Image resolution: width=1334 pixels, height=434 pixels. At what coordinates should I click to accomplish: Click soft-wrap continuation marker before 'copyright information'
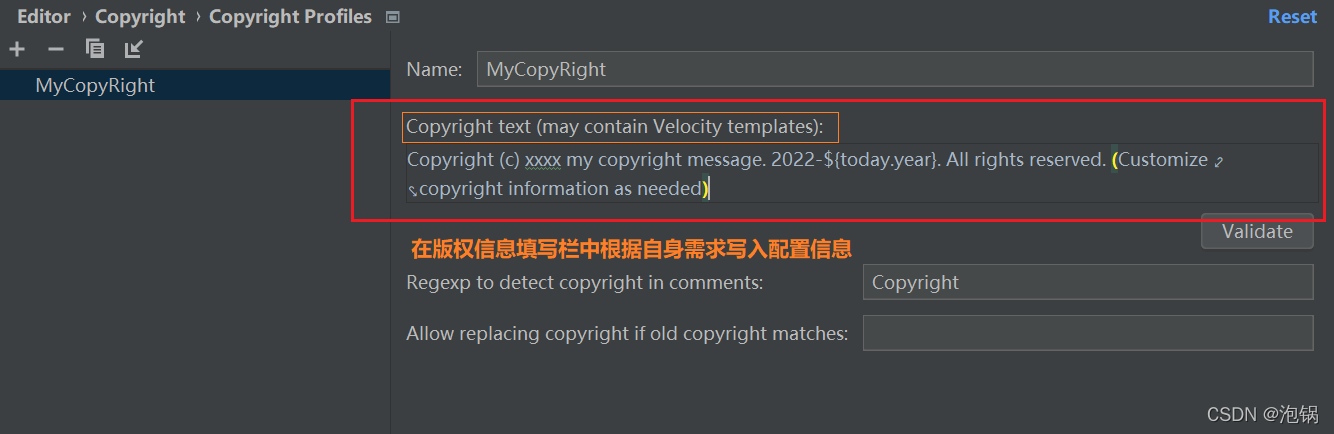pos(412,189)
